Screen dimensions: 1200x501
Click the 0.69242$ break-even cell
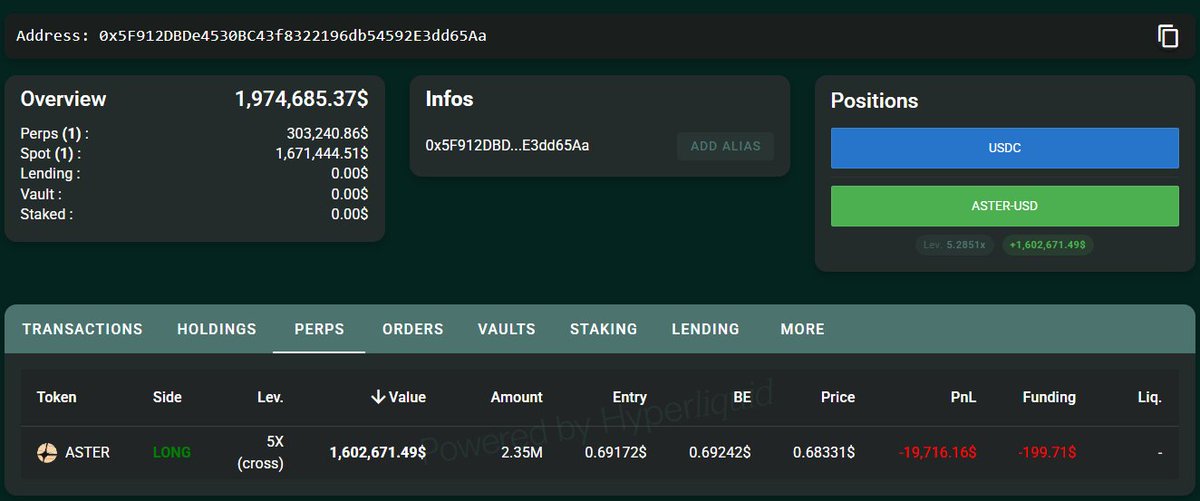click(x=720, y=453)
